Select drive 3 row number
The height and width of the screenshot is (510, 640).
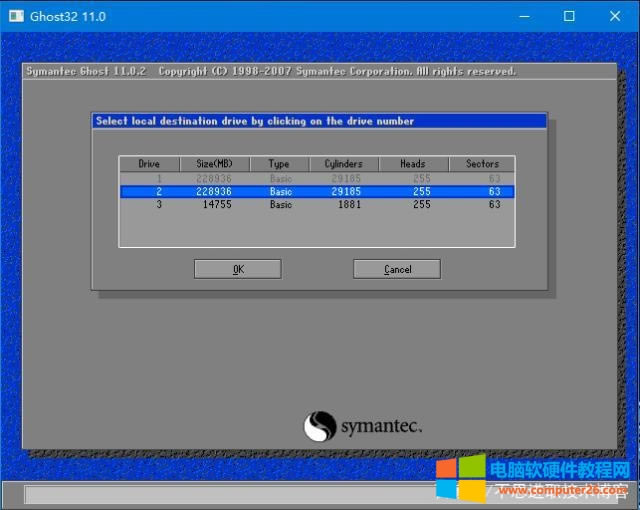click(x=159, y=204)
